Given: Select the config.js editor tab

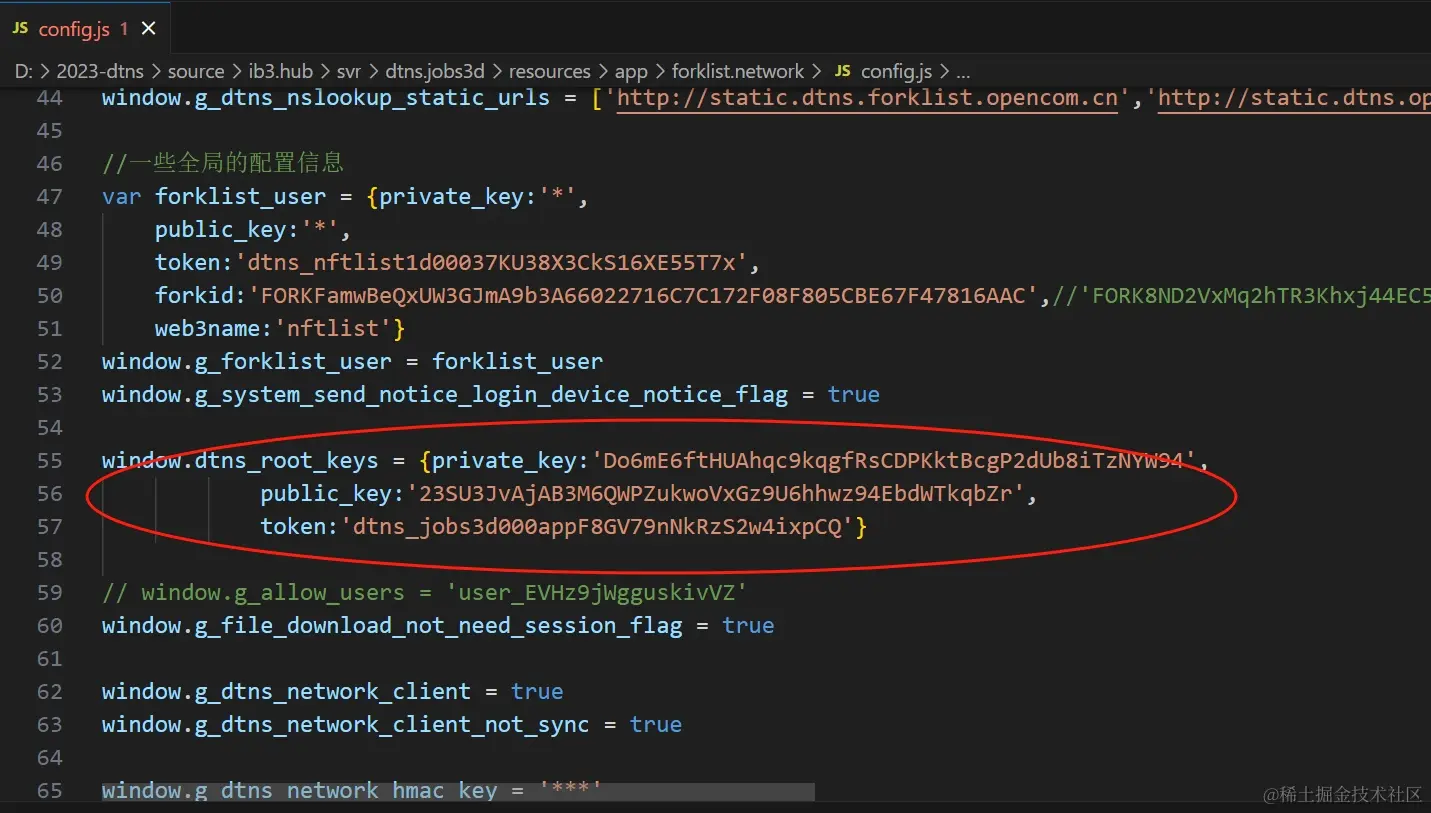Looking at the screenshot, I should pyautogui.click(x=85, y=28).
